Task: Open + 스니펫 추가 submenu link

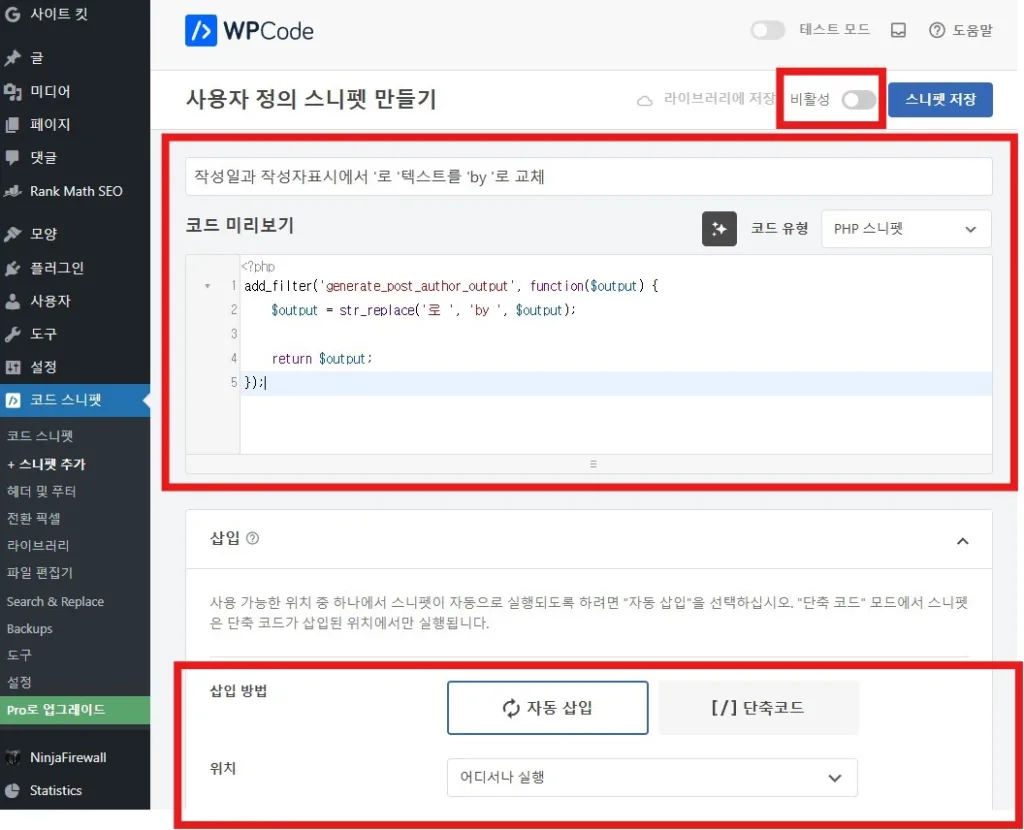Action: coord(46,464)
